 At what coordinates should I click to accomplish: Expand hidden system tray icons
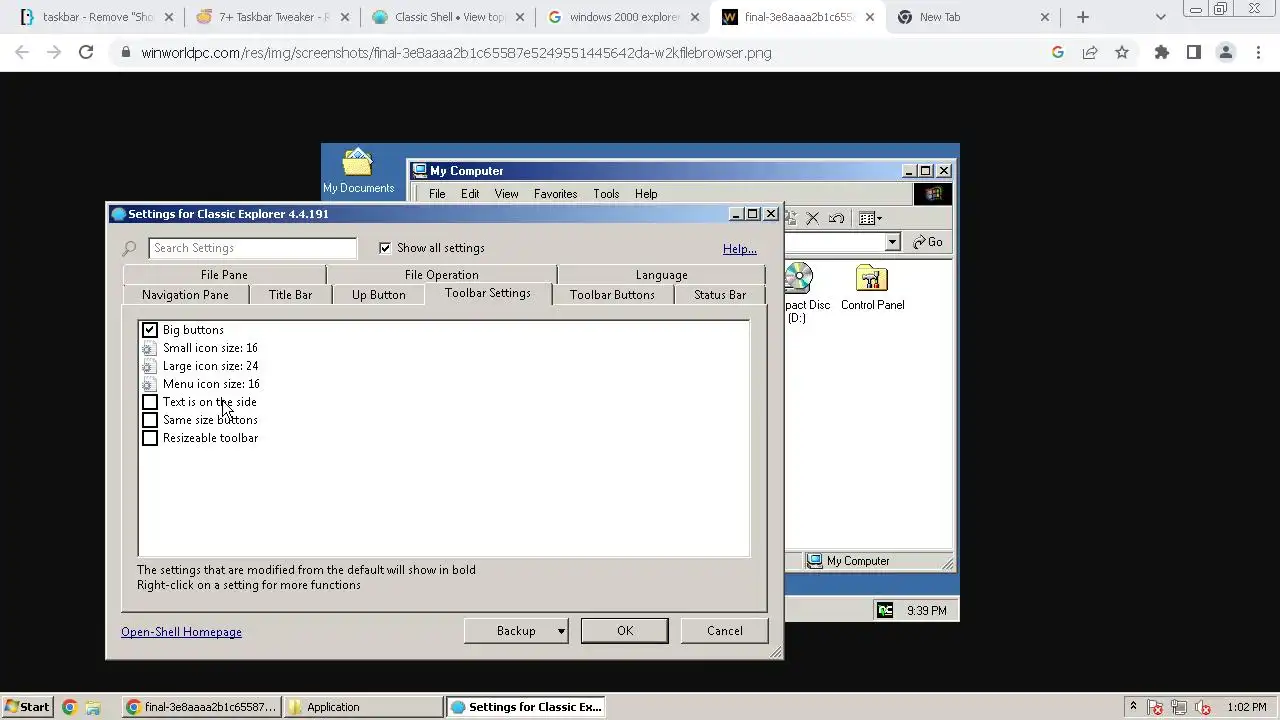(x=1133, y=706)
